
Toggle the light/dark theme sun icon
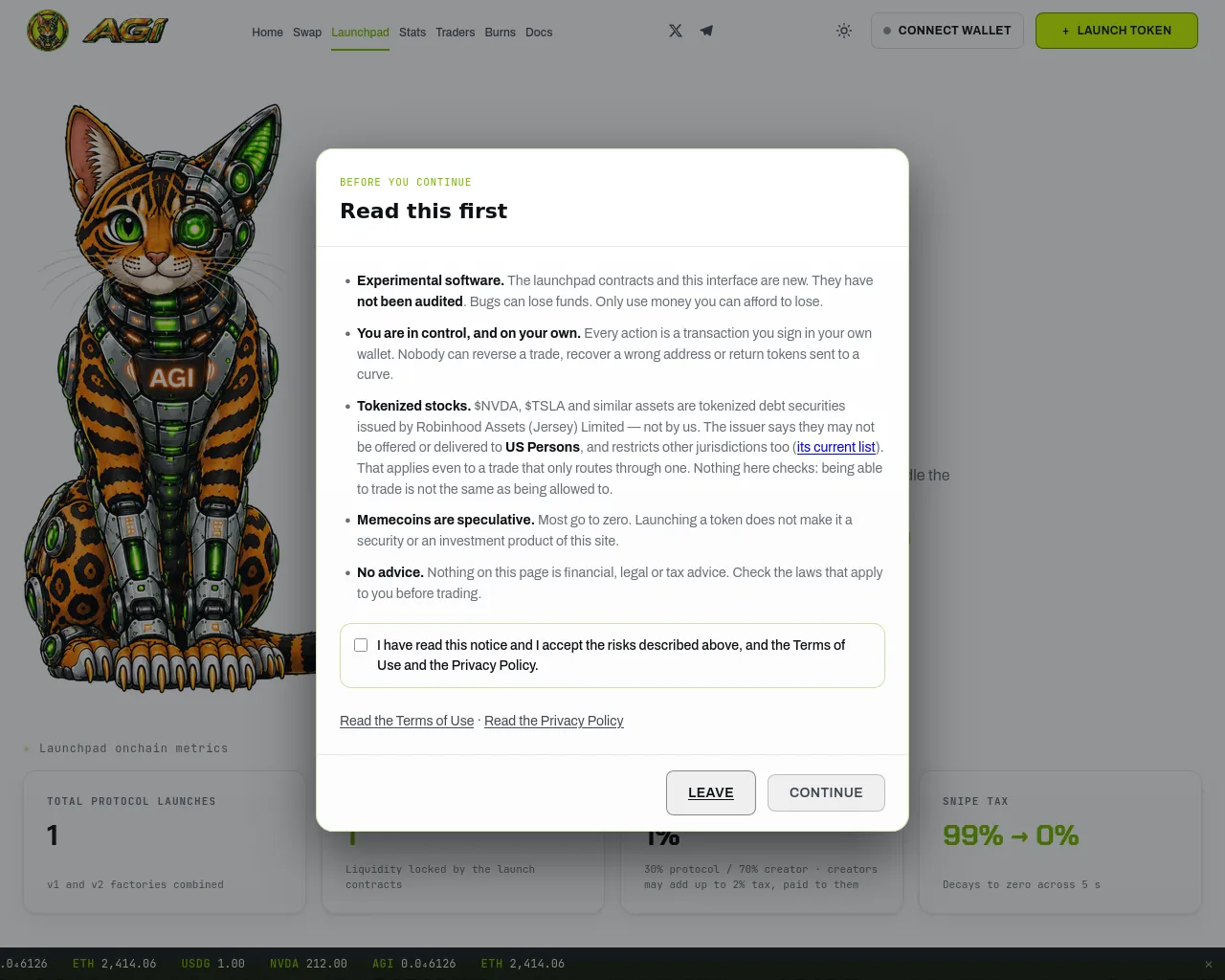coord(844,31)
